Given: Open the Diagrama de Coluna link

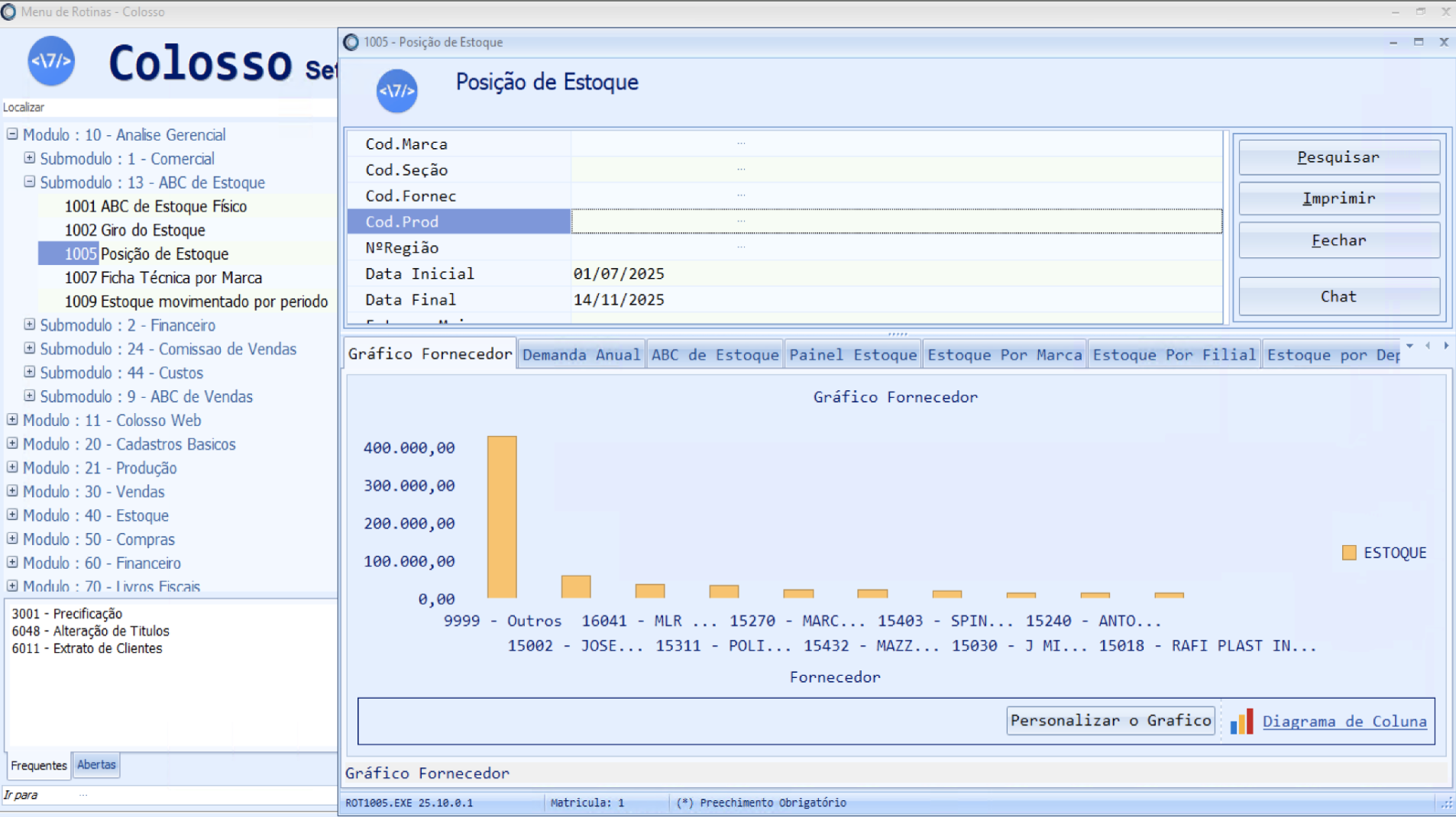Looking at the screenshot, I should pyautogui.click(x=1344, y=722).
